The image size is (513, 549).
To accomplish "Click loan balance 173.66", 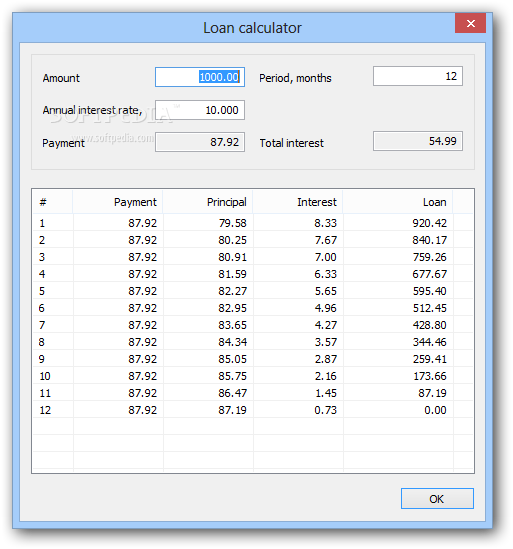I will point(429,376).
